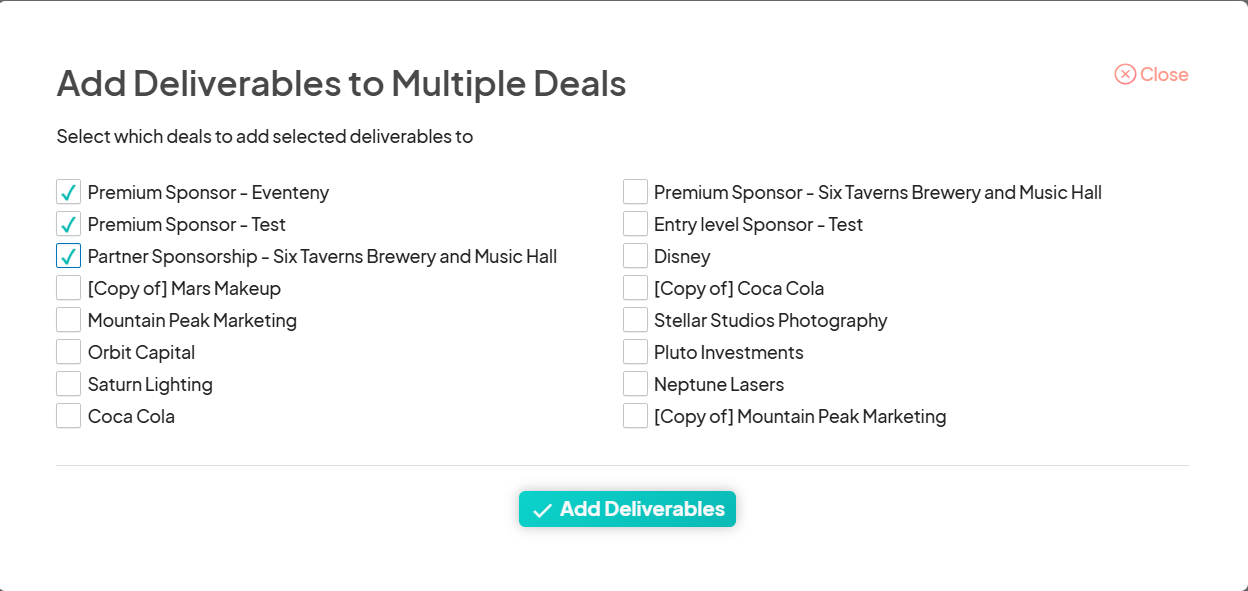Select the [Copy of] Coca Cola checkbox
1248x591 pixels.
tap(635, 288)
